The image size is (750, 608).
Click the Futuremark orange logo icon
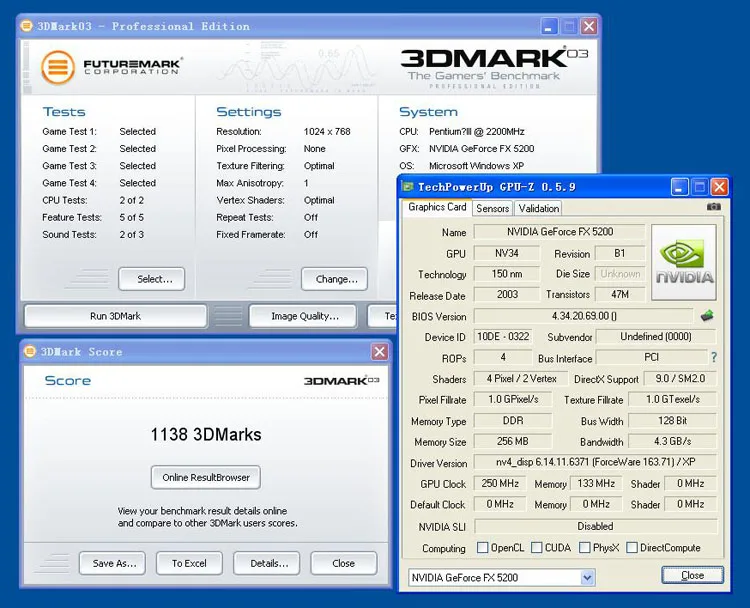click(x=58, y=67)
